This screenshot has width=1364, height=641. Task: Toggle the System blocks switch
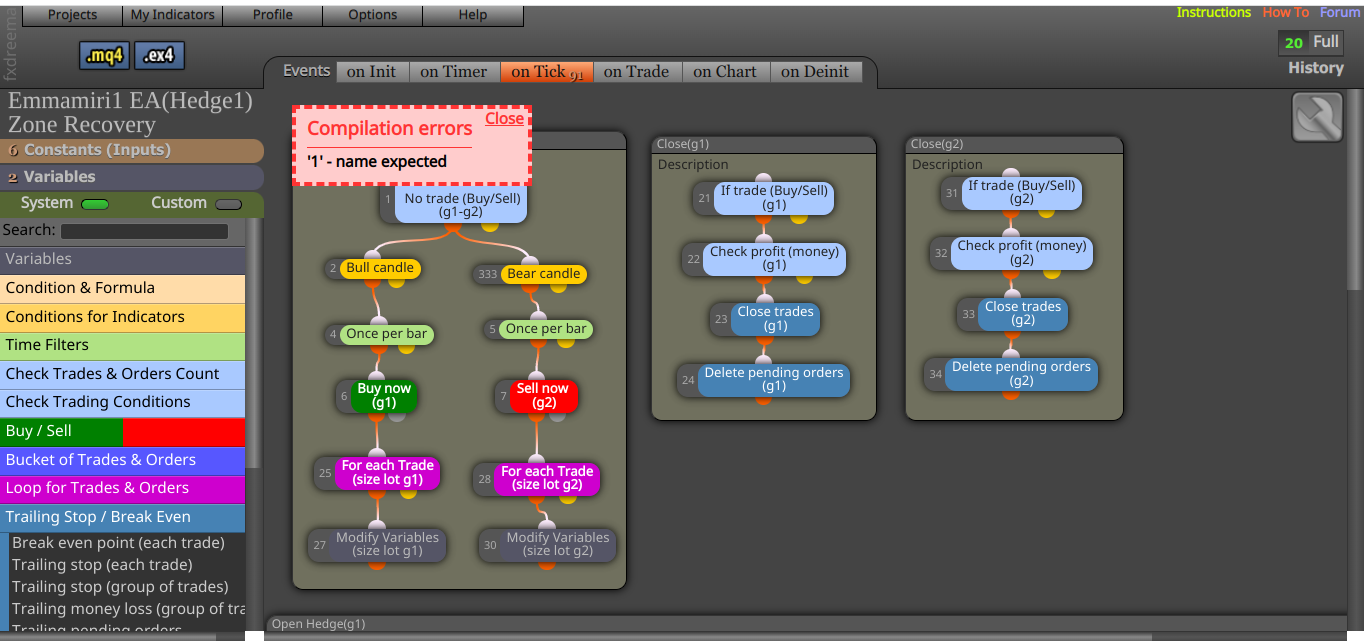(95, 204)
